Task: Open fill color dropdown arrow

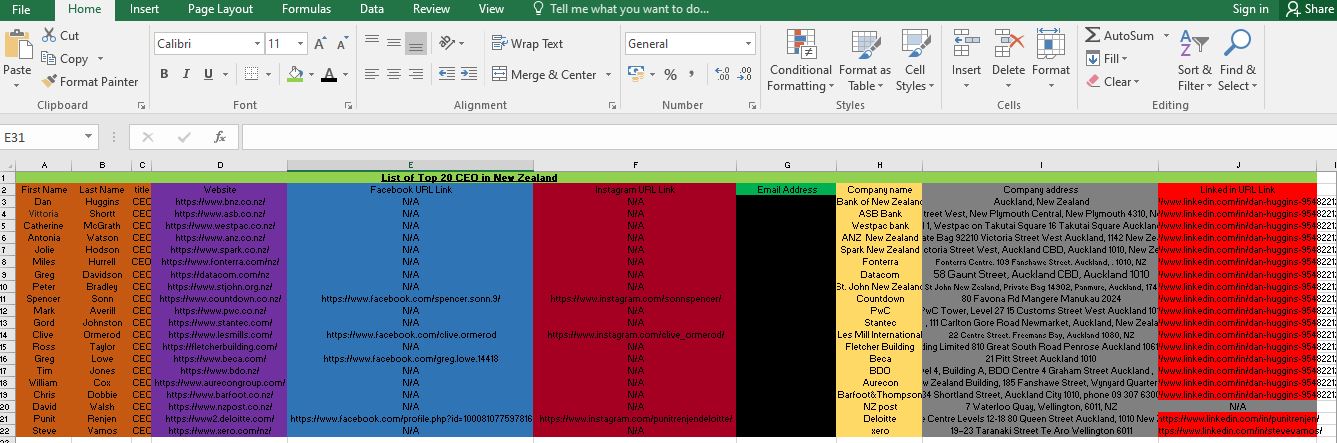Action: pos(310,75)
